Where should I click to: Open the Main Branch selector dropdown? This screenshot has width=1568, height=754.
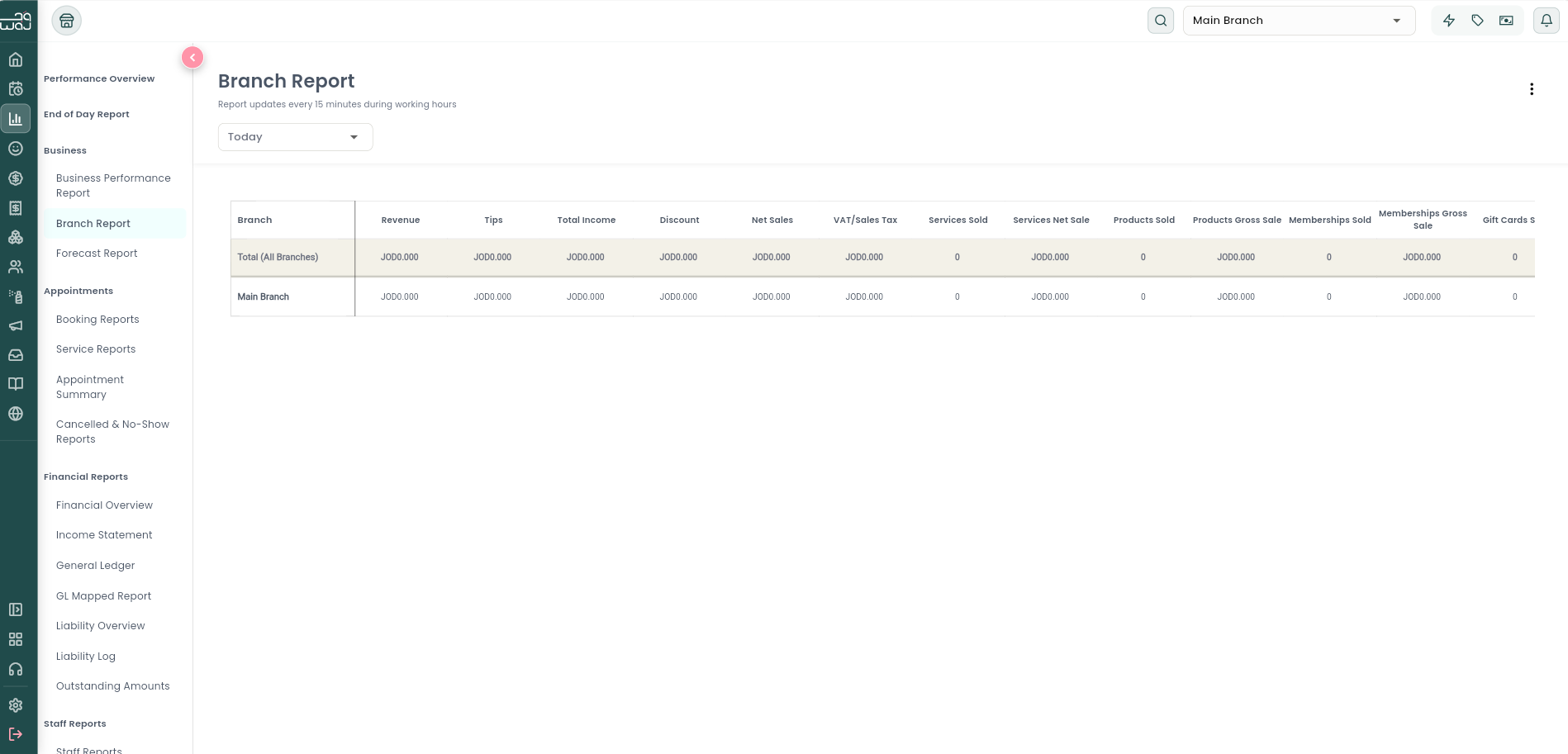click(1300, 21)
